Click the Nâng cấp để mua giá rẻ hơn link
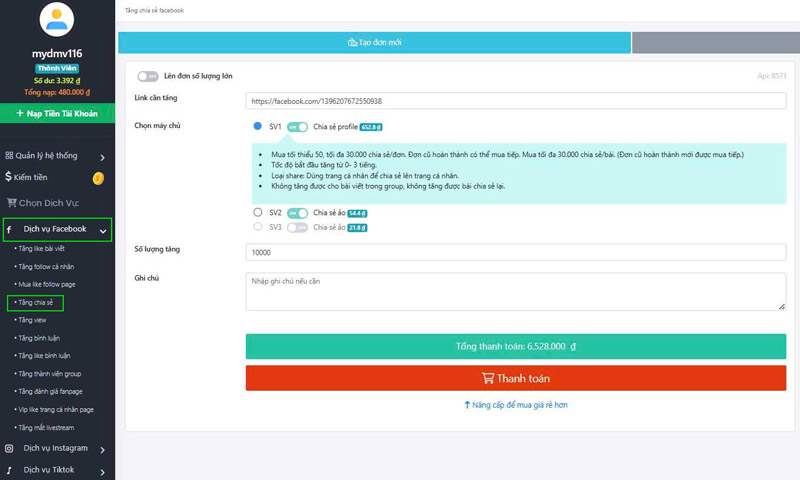The height and width of the screenshot is (480, 800). coord(515,405)
